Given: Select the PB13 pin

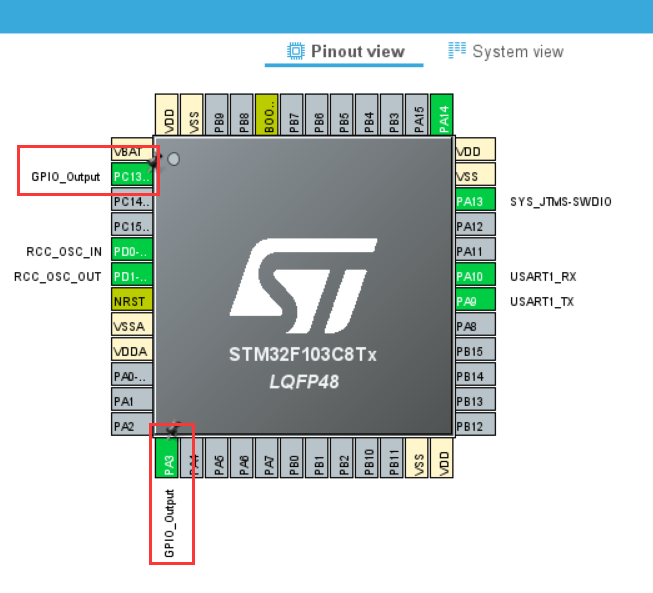Looking at the screenshot, I should pos(475,401).
